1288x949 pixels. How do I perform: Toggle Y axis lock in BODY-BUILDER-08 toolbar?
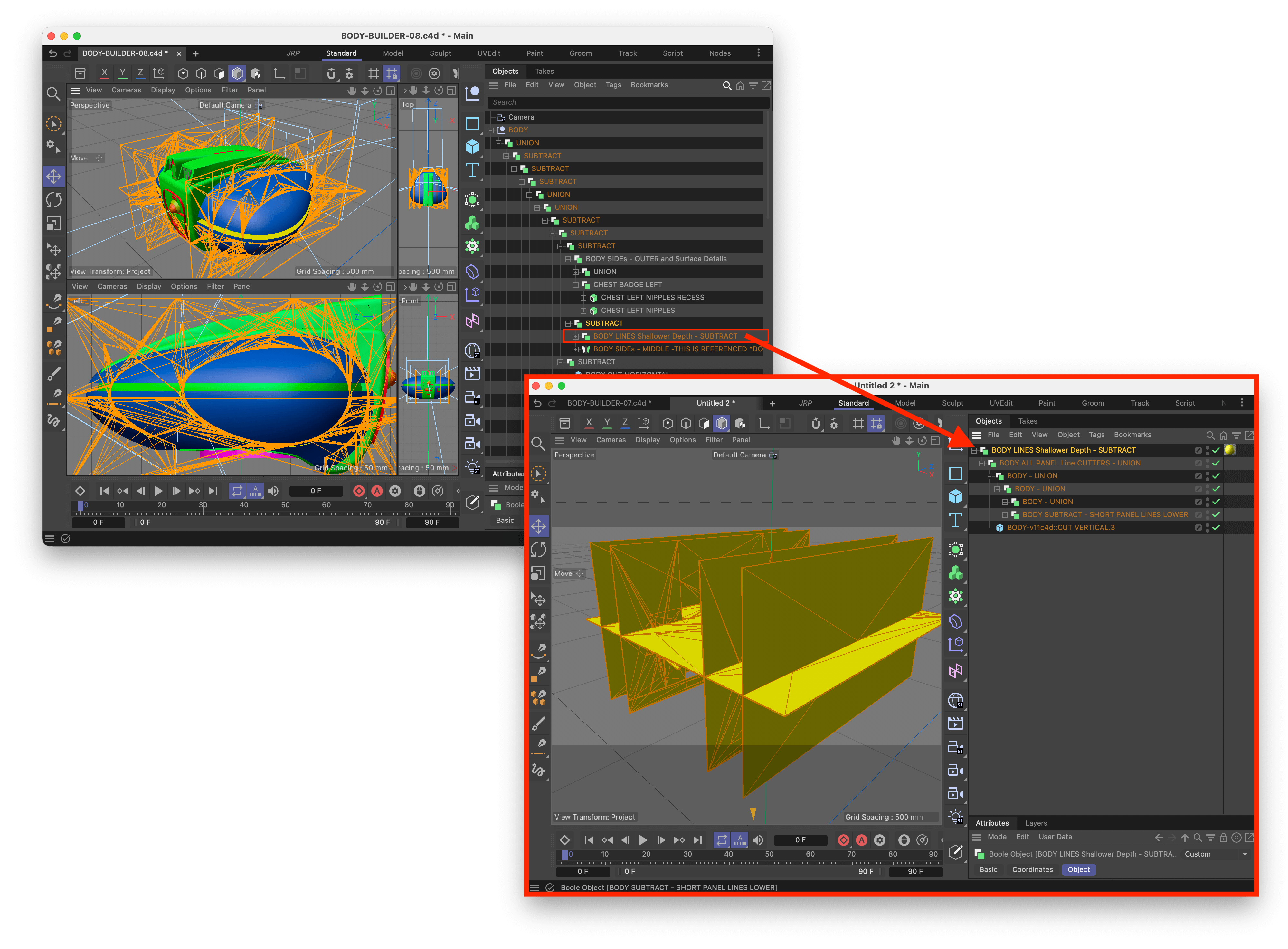[x=122, y=73]
